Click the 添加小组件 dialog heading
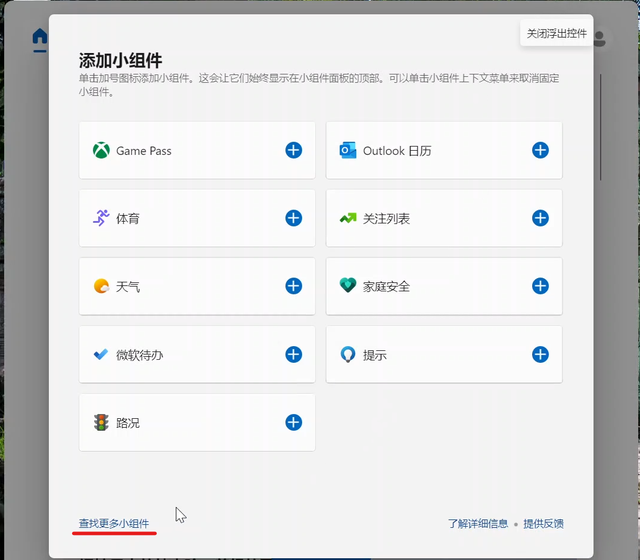Image resolution: width=640 pixels, height=560 pixels. pyautogui.click(x=120, y=61)
